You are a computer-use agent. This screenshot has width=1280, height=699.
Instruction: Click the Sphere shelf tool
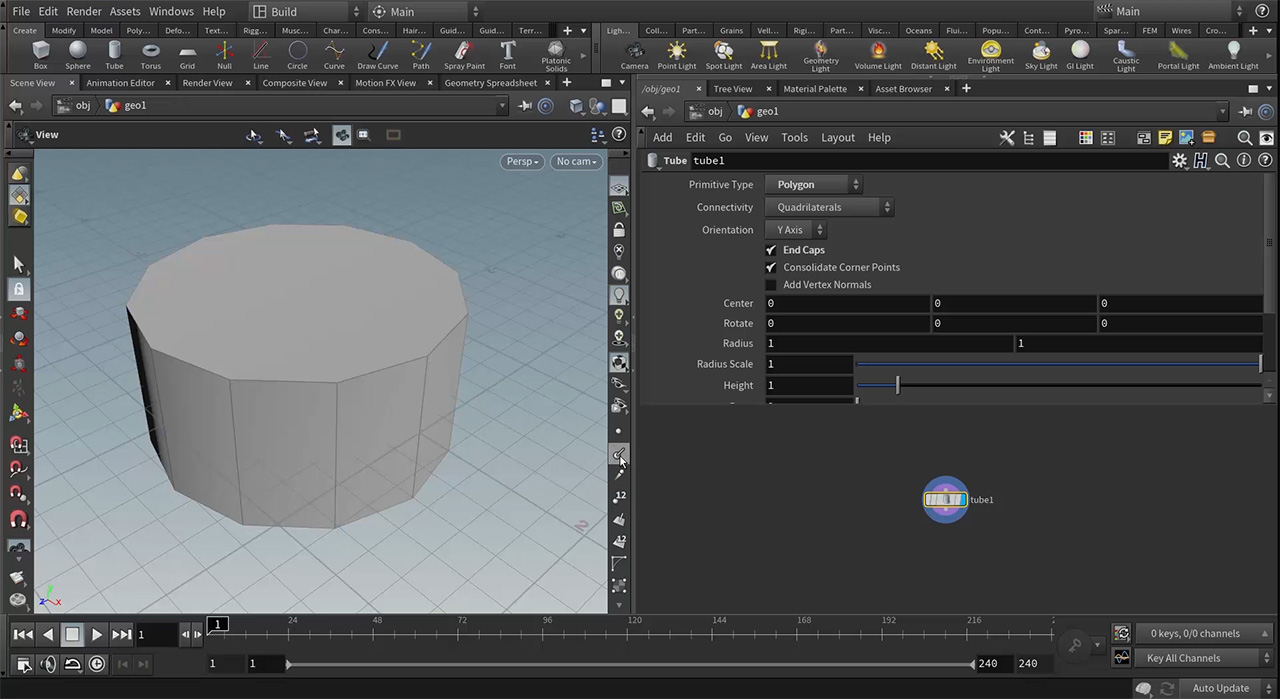[77, 55]
